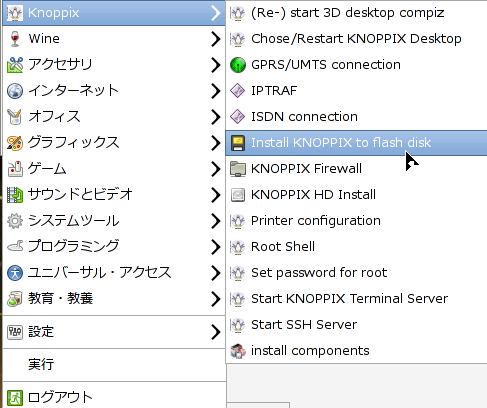Click the グラフィックス palette icon

[15, 143]
